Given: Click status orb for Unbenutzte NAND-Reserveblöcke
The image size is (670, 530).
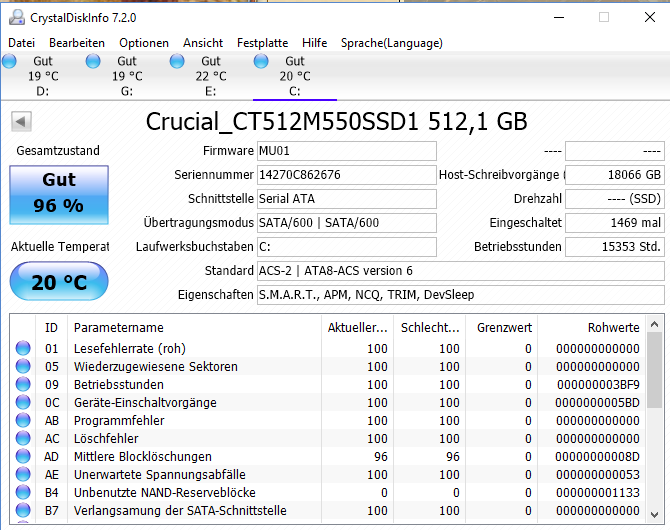Looking at the screenshot, I should (23, 492).
